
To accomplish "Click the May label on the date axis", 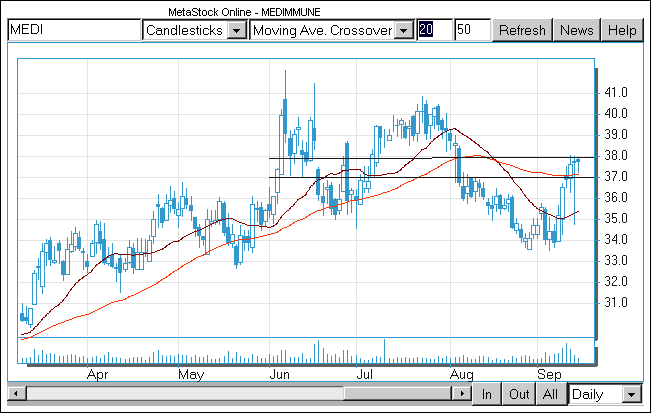I will pyautogui.click(x=191, y=374).
